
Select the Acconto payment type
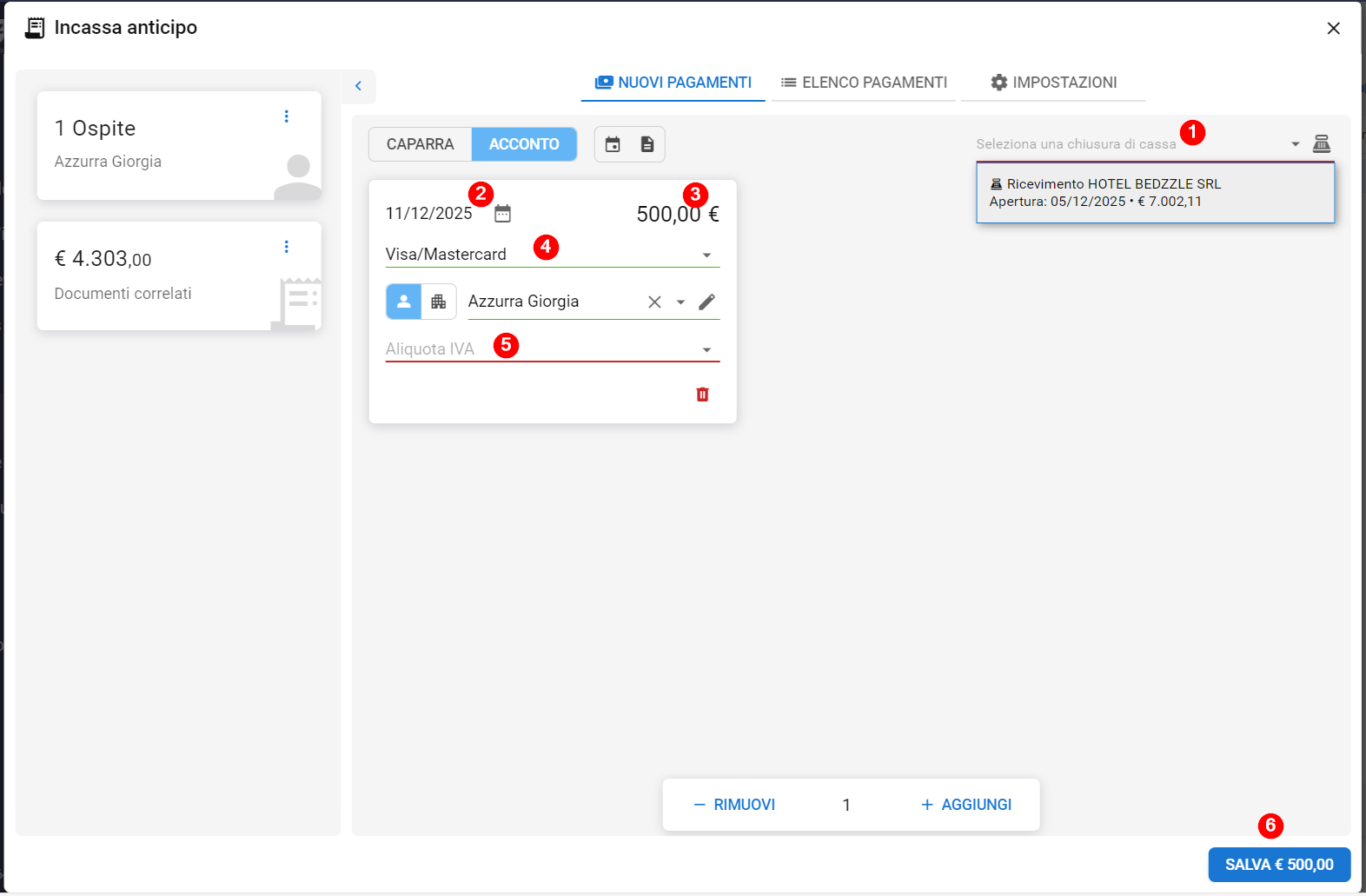524,144
